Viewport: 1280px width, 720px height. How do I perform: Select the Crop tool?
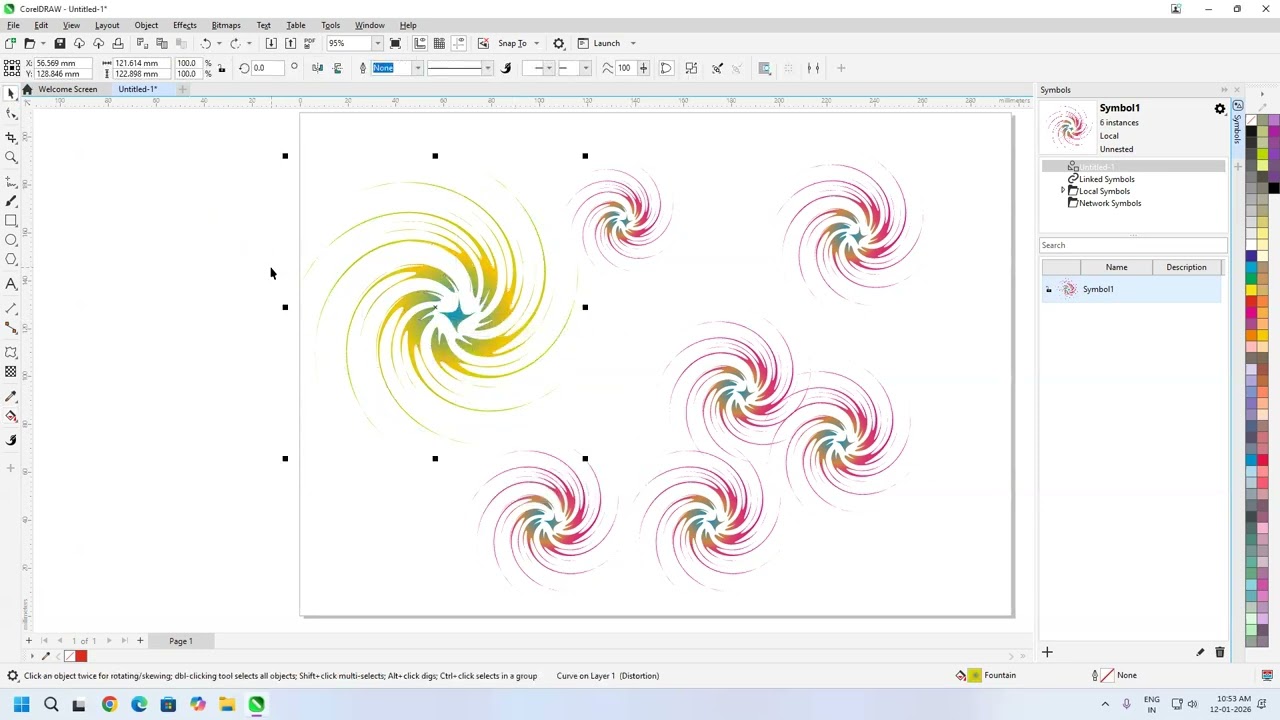11,137
